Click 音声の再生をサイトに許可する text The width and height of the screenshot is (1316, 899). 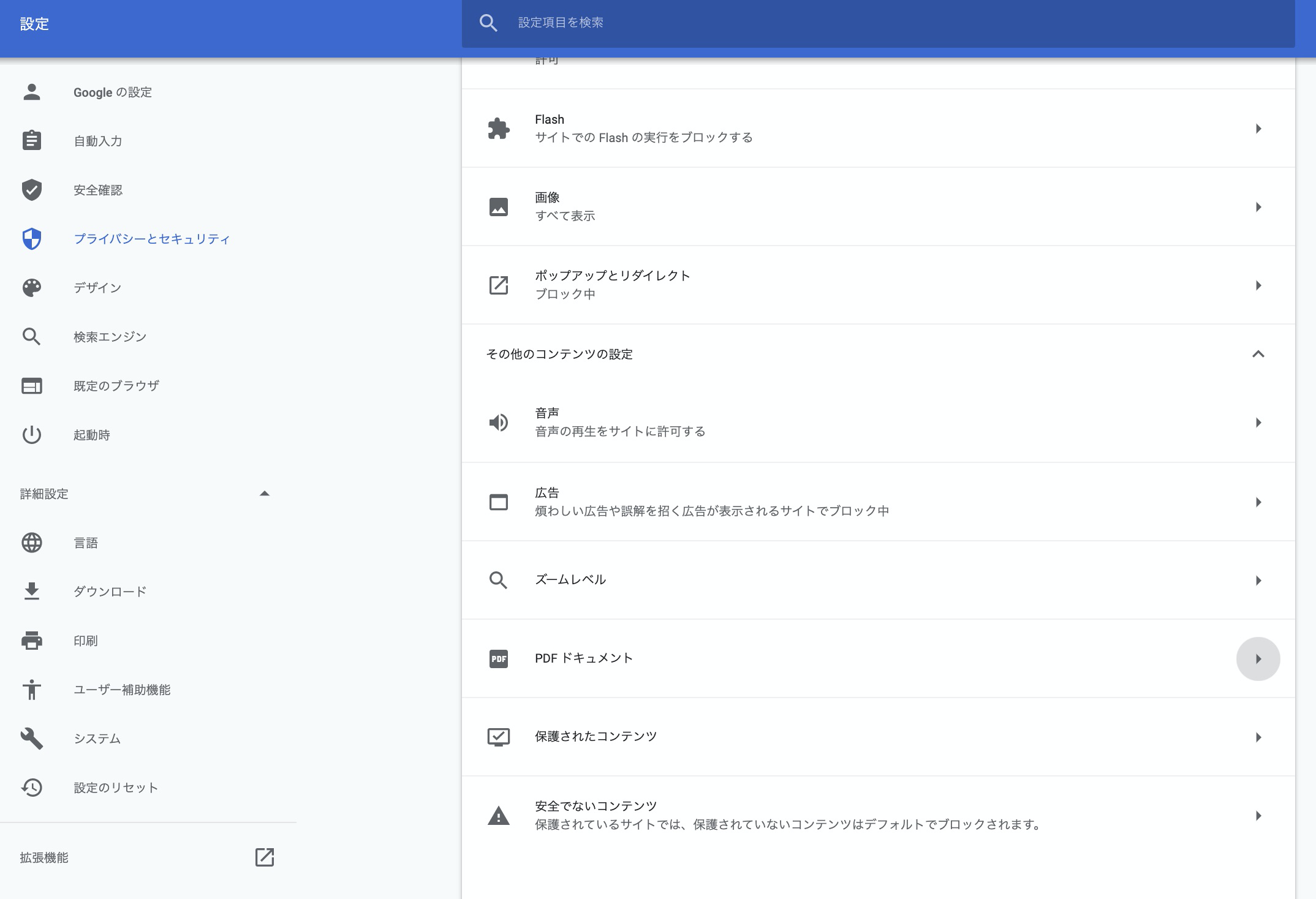(x=620, y=431)
